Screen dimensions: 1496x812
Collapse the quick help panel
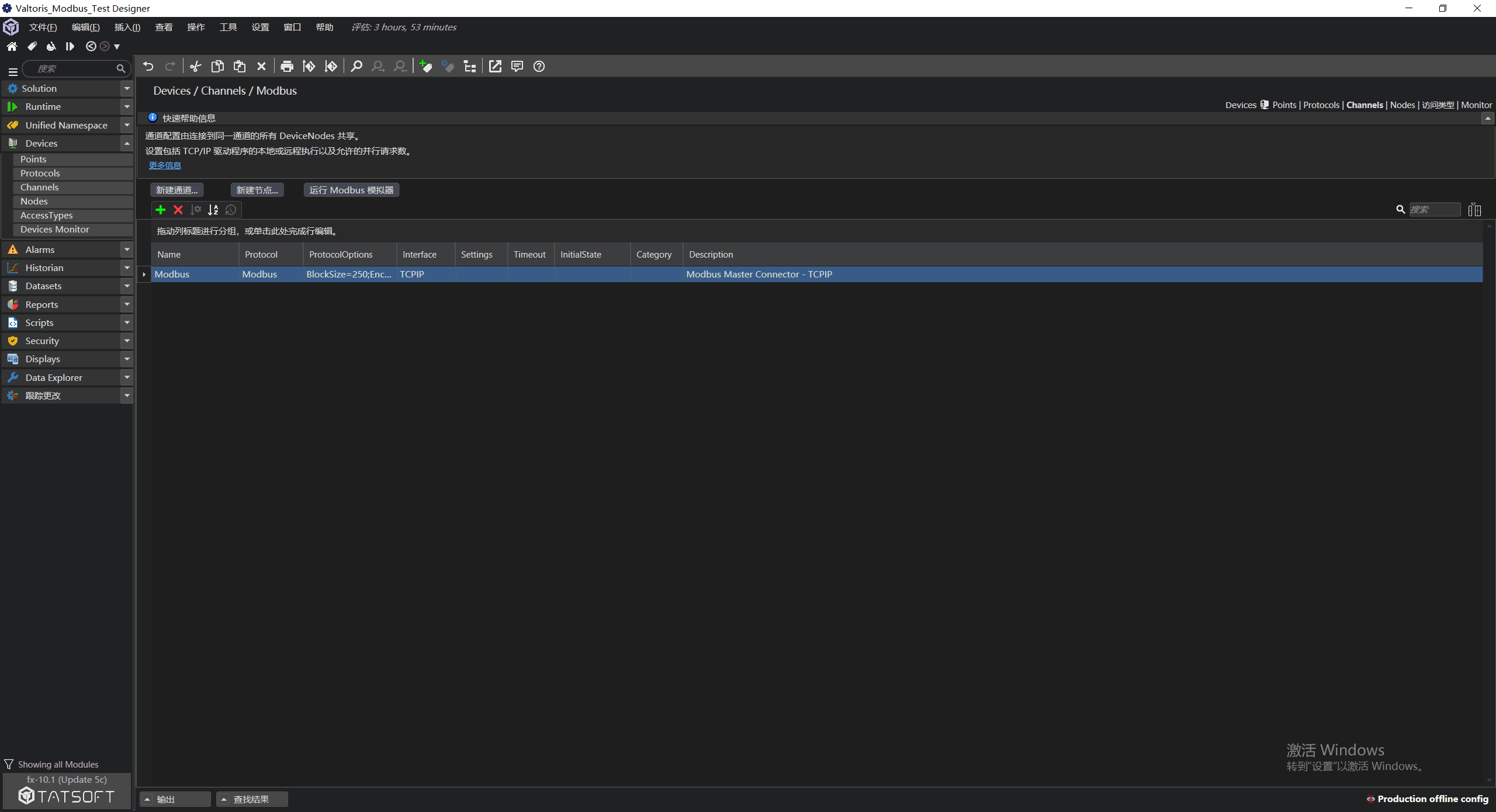[x=1488, y=119]
